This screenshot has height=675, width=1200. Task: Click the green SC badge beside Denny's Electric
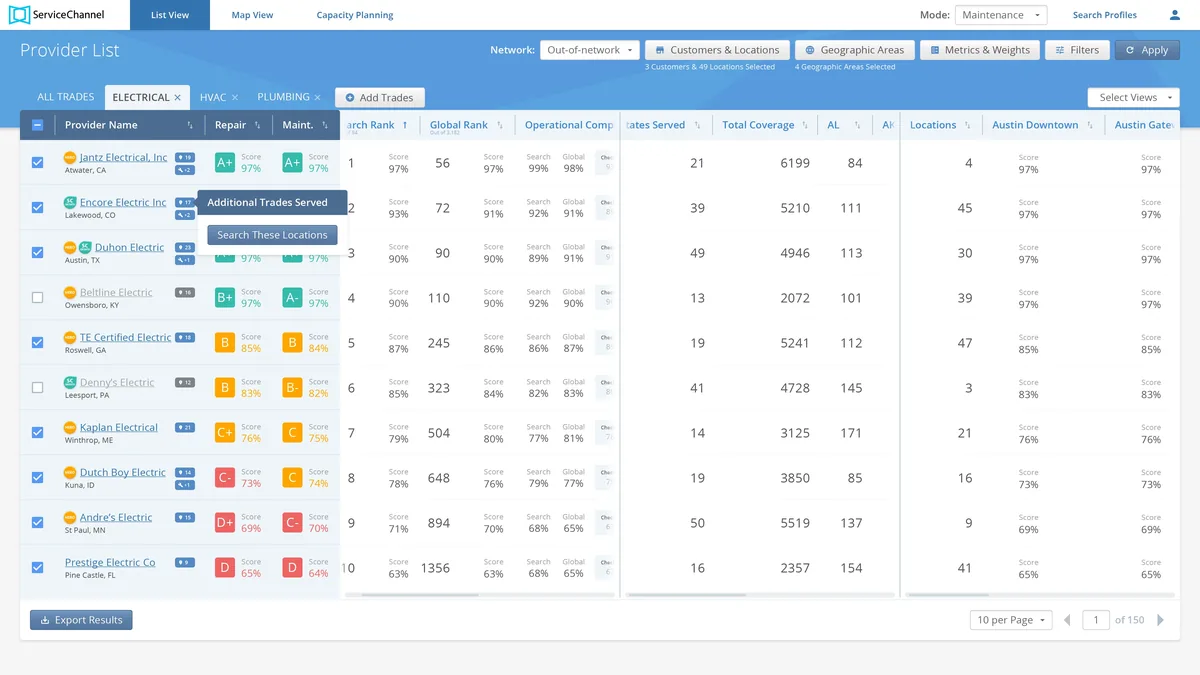tap(70, 383)
